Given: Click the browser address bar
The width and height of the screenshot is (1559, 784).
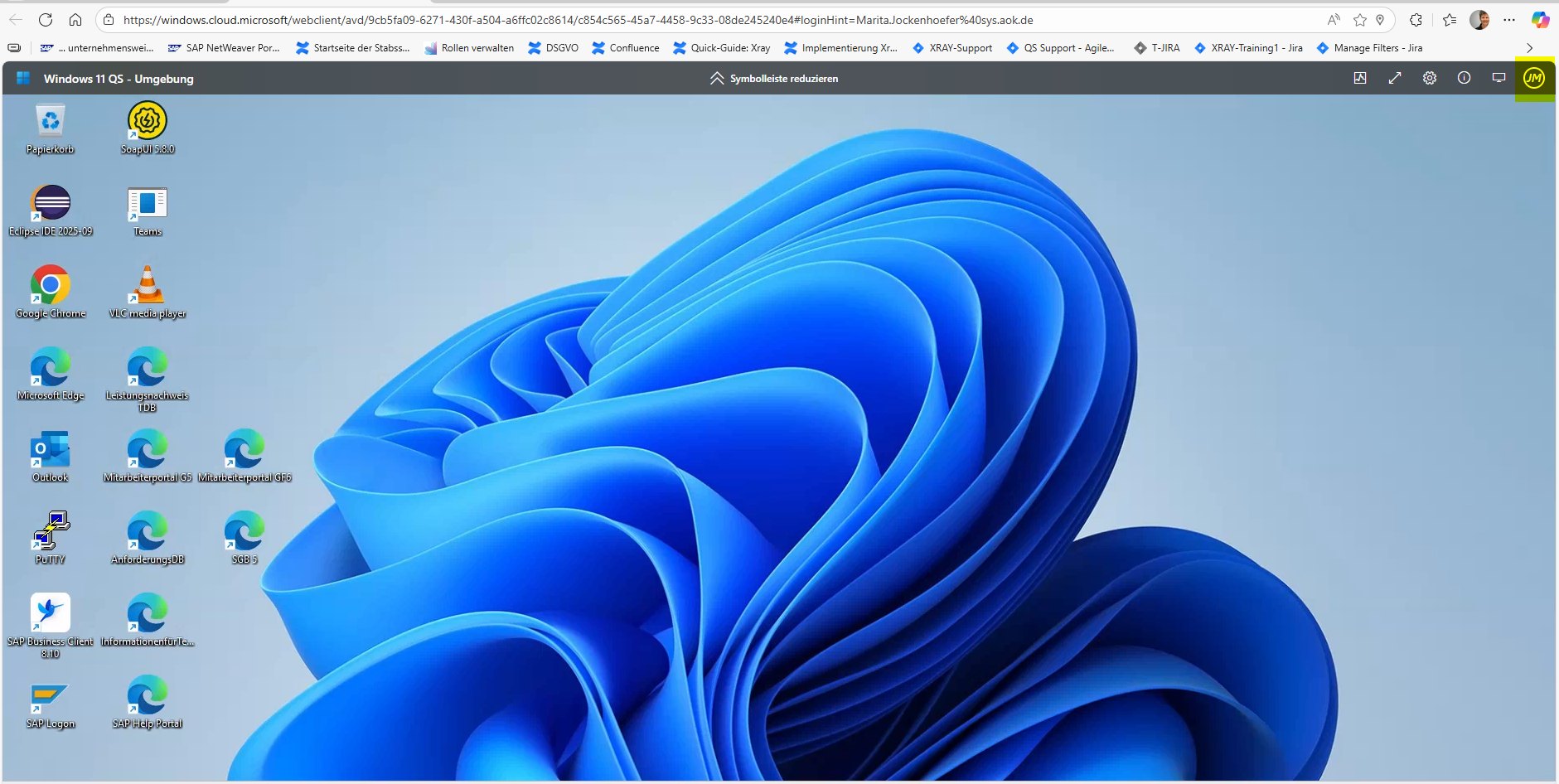Looking at the screenshot, I should (663, 20).
